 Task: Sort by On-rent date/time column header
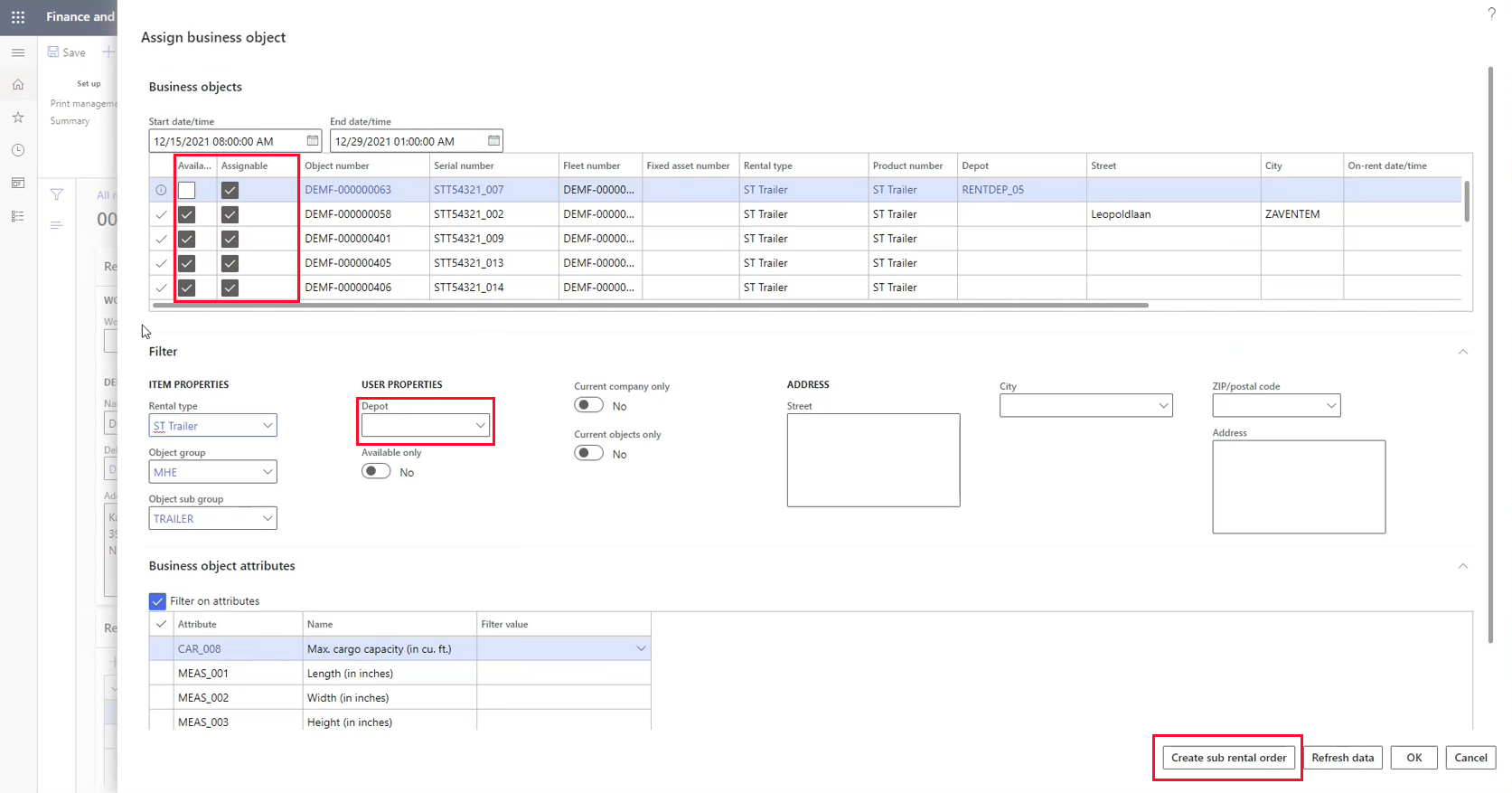click(x=1386, y=165)
